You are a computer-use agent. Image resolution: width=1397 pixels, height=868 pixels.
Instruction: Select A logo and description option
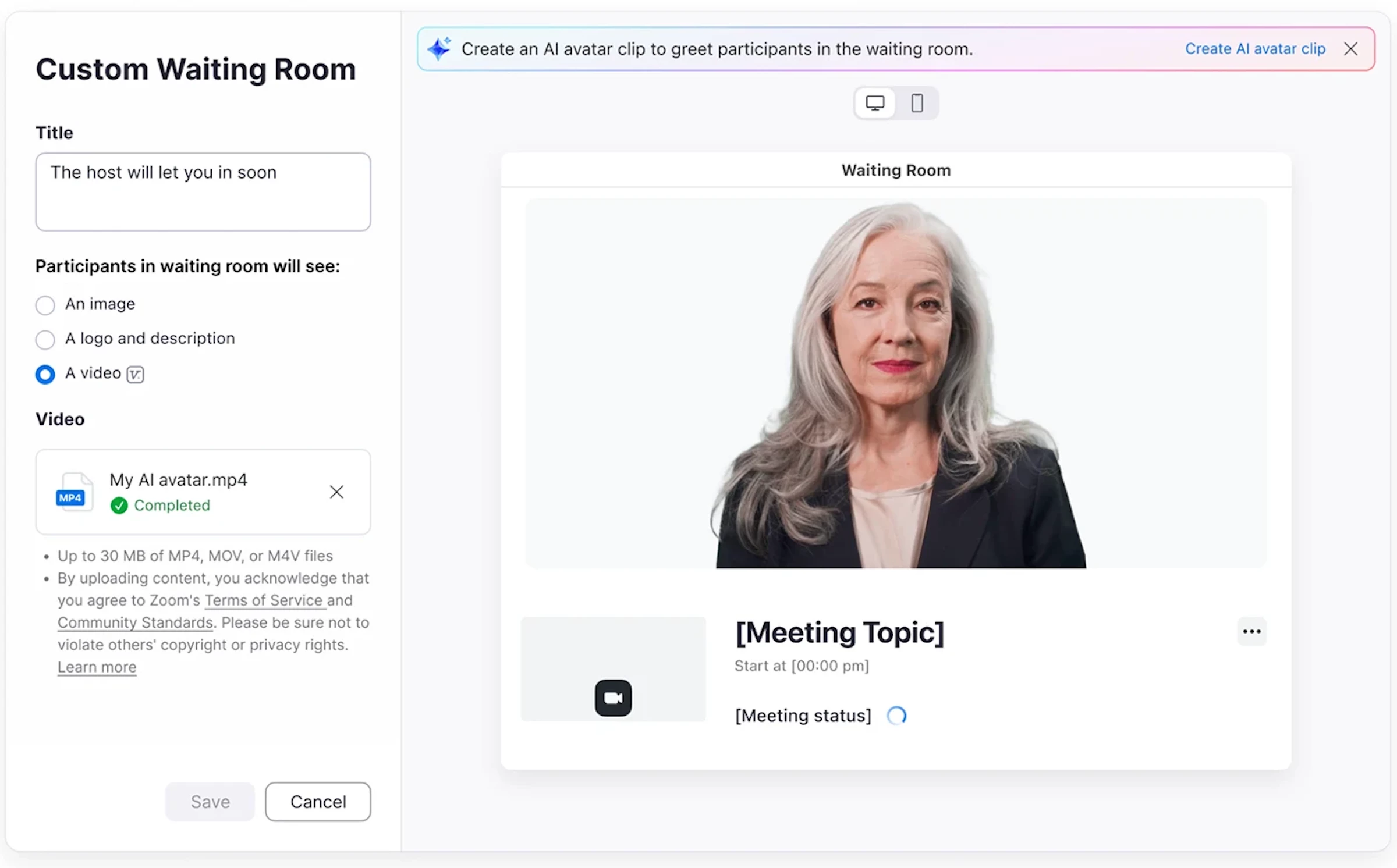point(45,339)
